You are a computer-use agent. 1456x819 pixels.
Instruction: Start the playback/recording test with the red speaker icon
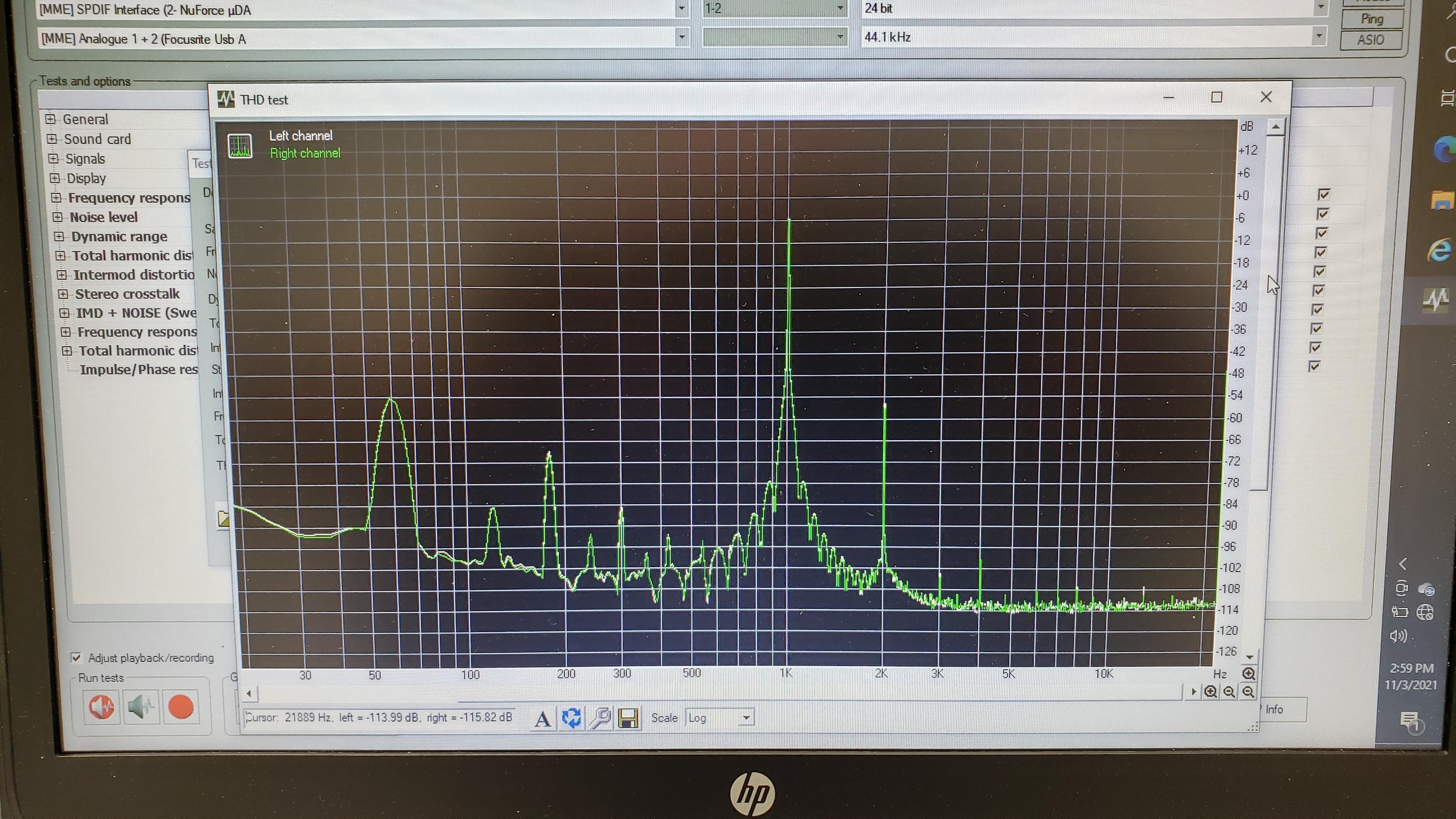click(x=102, y=707)
